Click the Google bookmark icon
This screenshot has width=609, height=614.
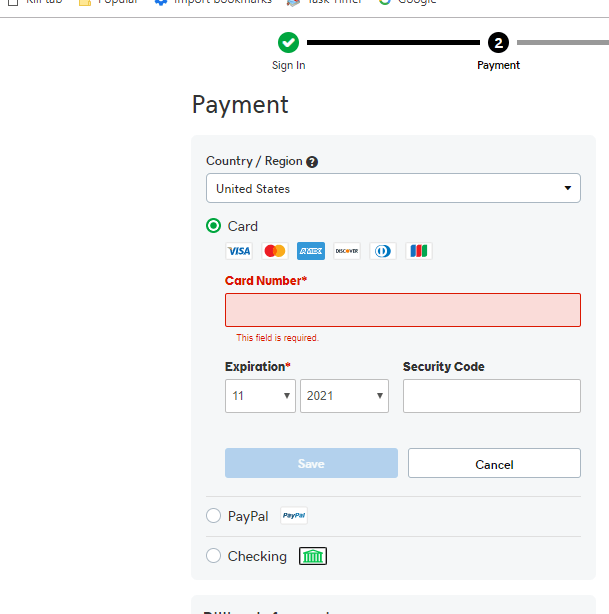point(385,2)
